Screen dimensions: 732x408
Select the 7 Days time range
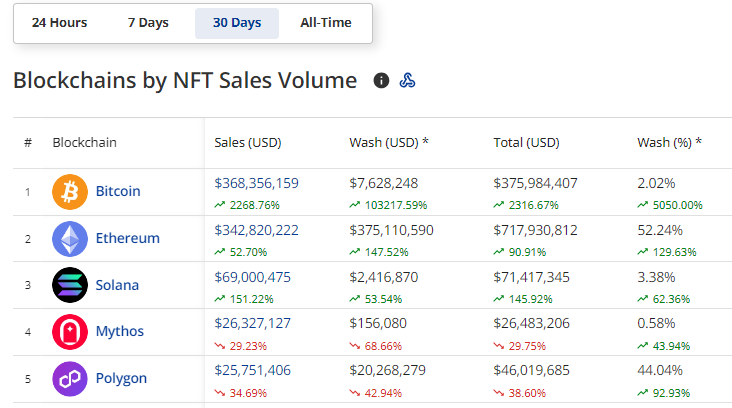tap(148, 23)
